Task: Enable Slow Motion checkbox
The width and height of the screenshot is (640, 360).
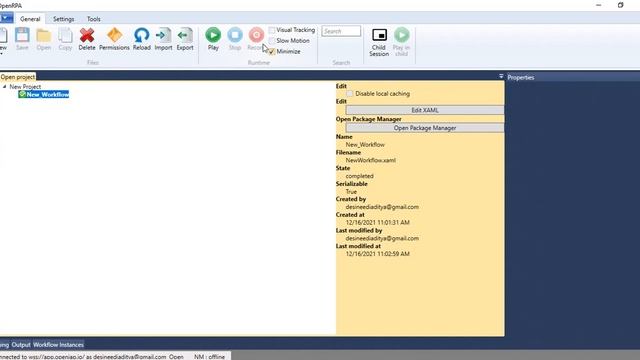Action: [272, 41]
